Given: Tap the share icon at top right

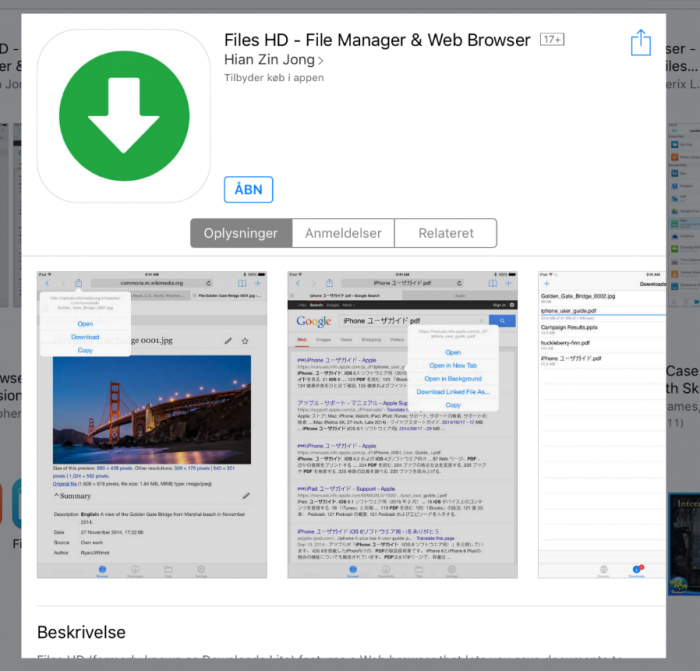Looking at the screenshot, I should [641, 43].
